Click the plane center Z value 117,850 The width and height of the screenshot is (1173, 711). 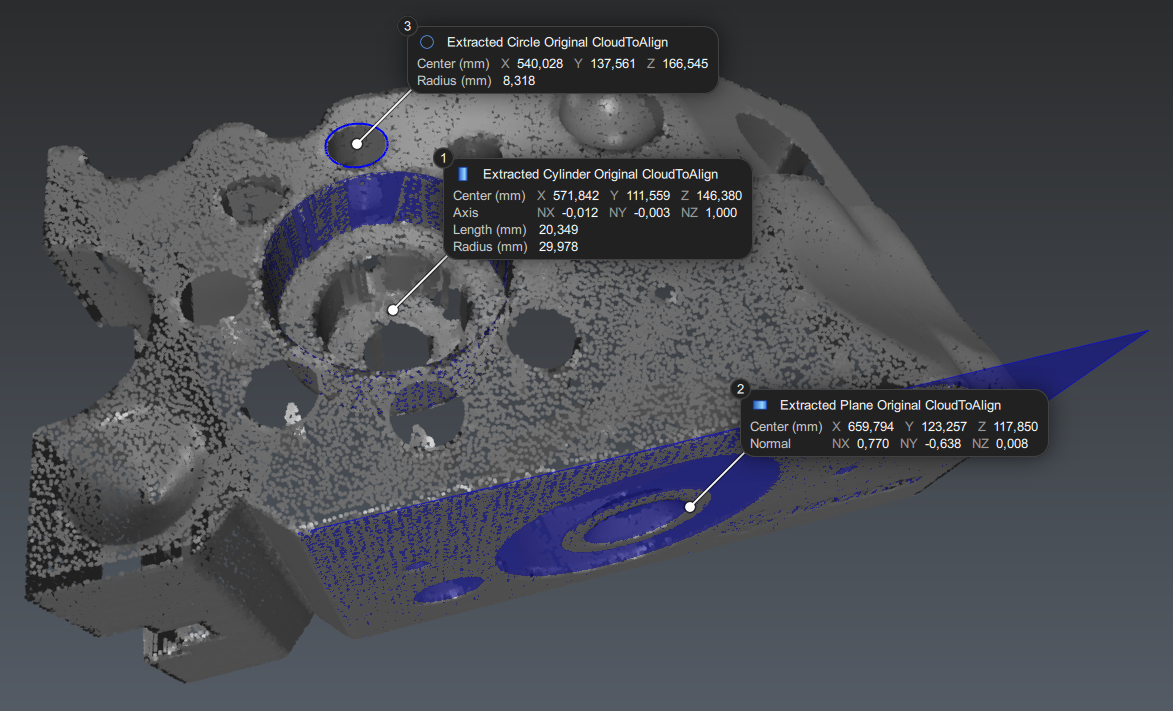click(1016, 427)
